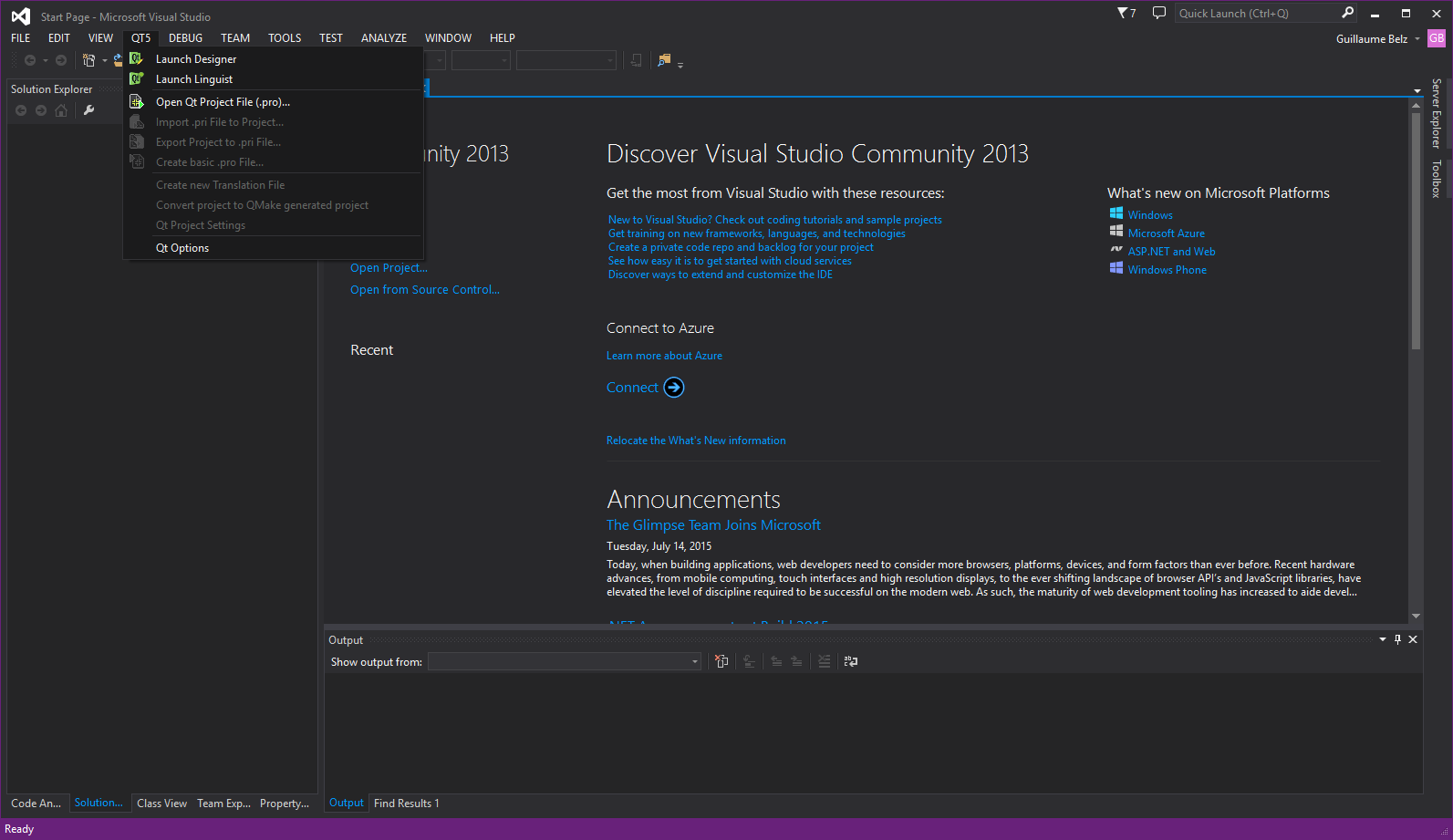Open the feedback speech bubble icon

click(x=1158, y=13)
